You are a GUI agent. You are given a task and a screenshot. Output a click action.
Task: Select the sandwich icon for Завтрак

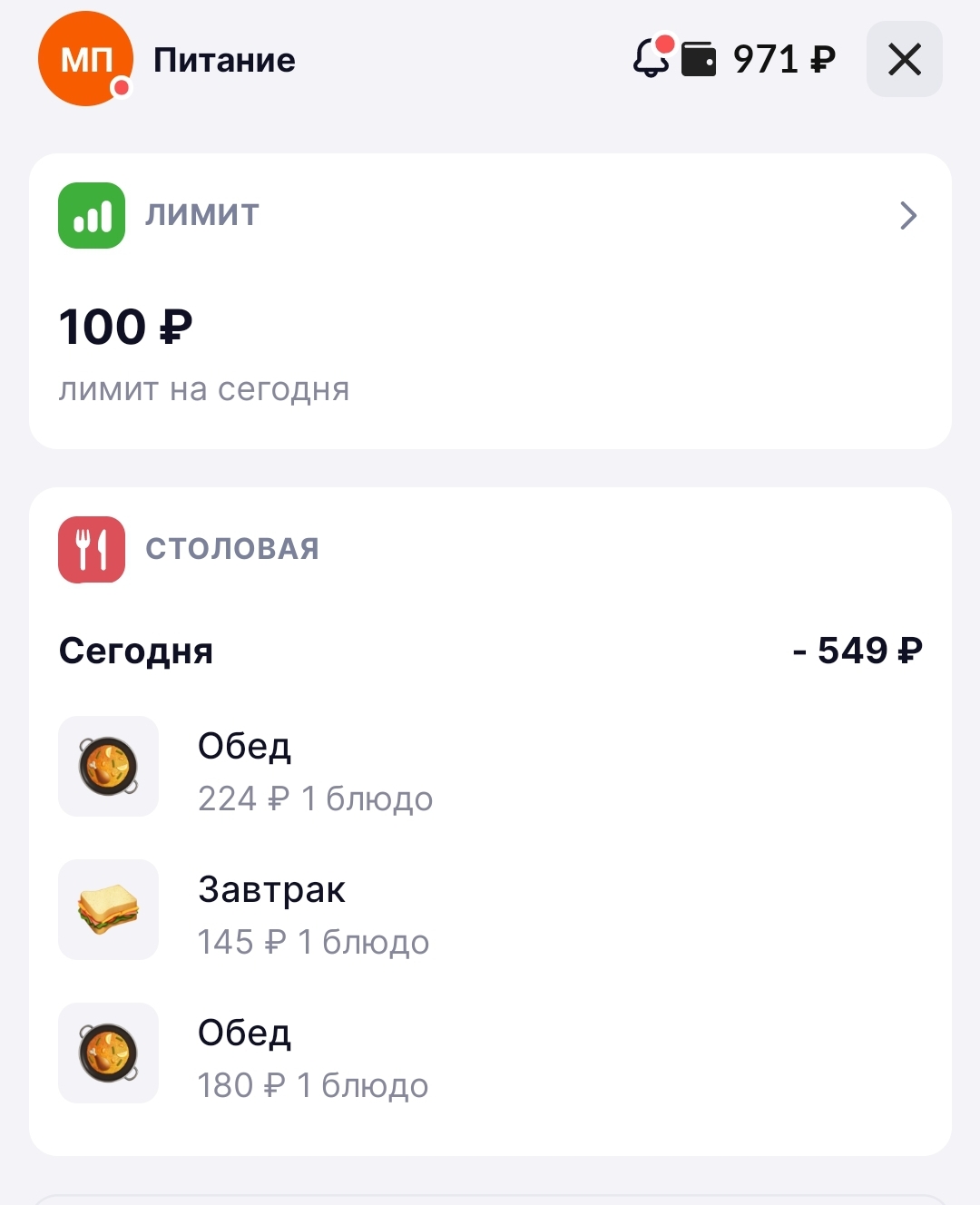(x=108, y=909)
